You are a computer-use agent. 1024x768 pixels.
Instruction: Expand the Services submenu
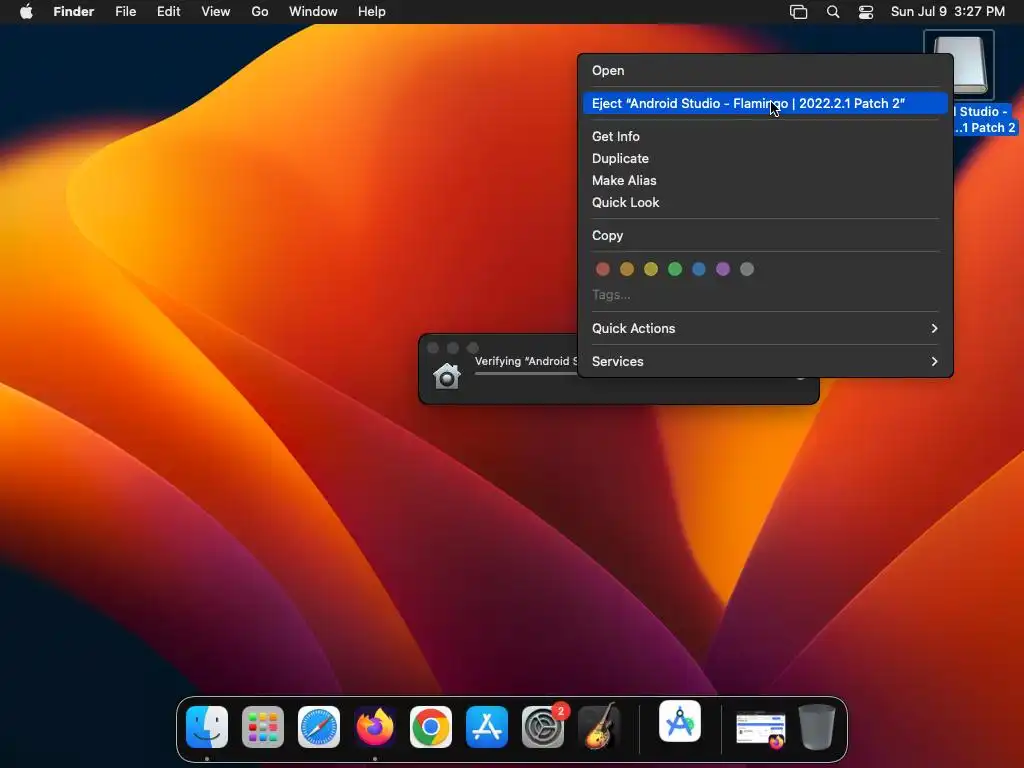pyautogui.click(x=765, y=362)
